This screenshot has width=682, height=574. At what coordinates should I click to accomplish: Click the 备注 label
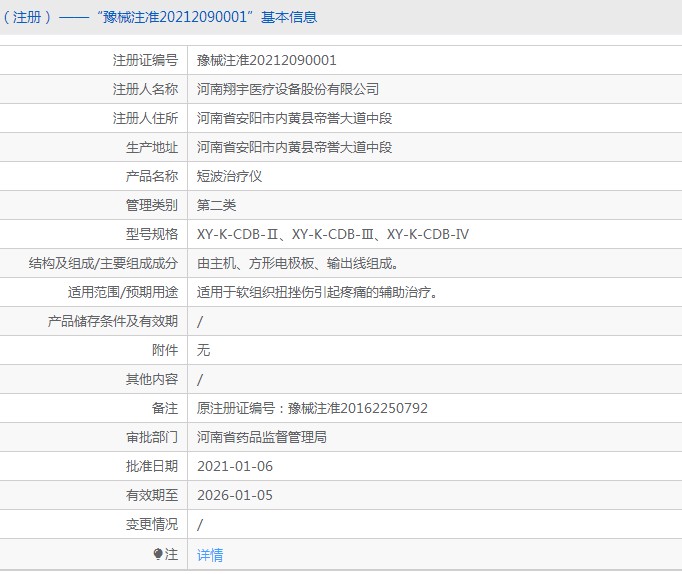pos(165,408)
